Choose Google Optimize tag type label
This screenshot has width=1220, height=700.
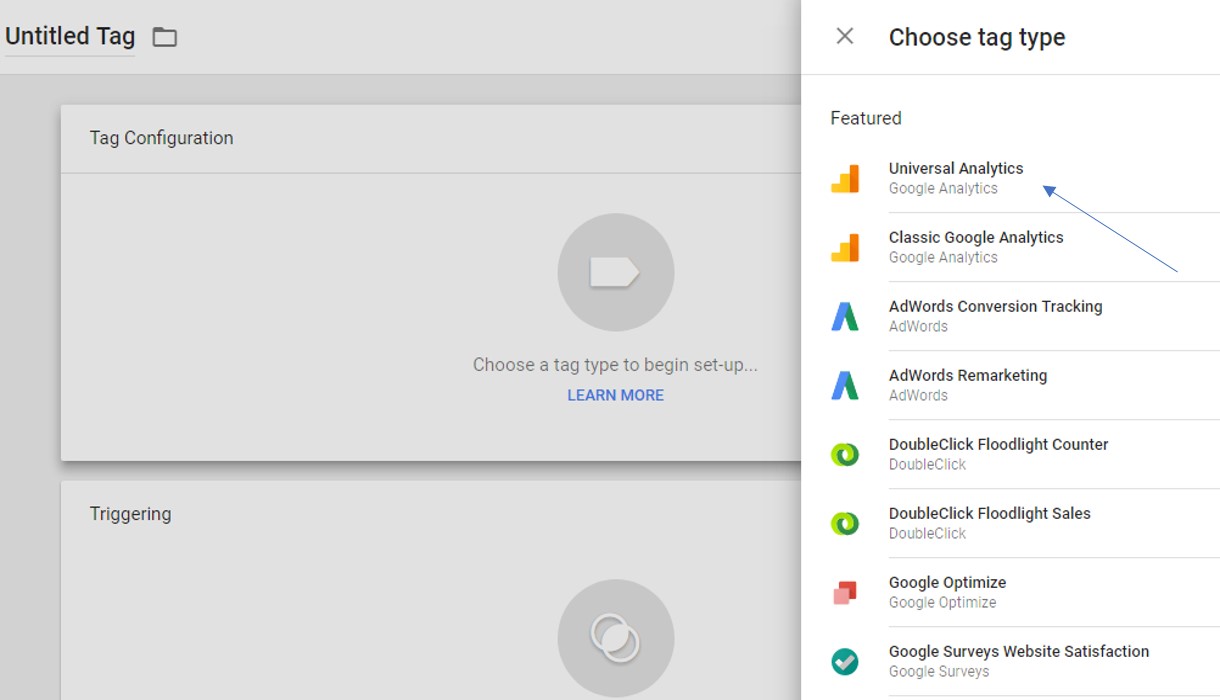[947, 582]
